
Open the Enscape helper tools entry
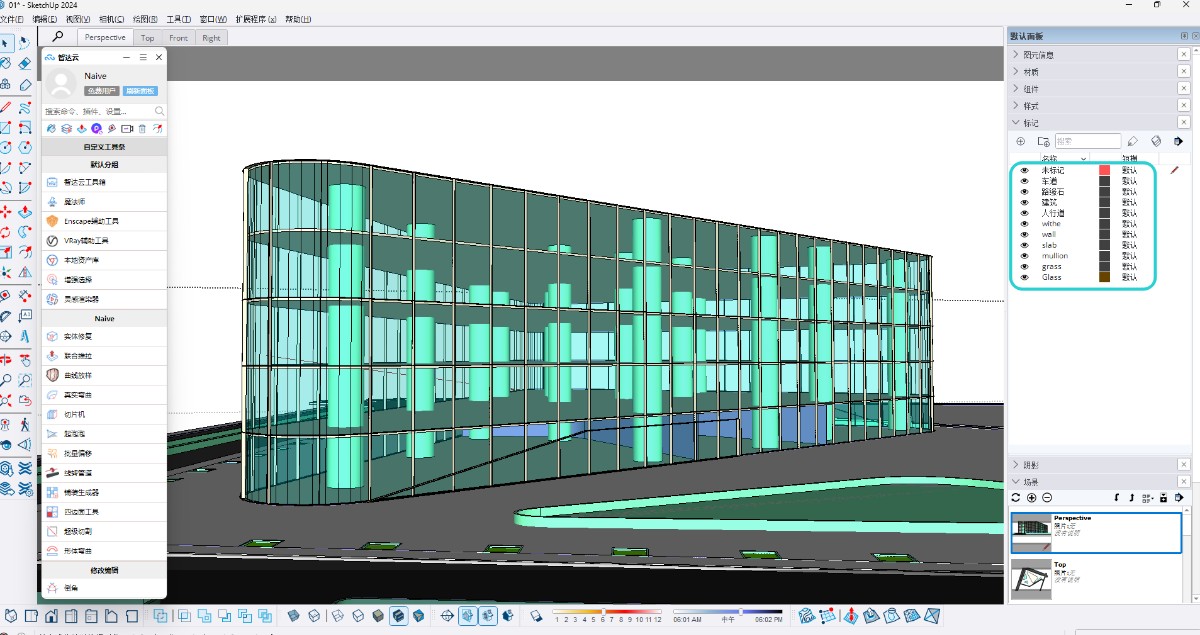(104, 221)
